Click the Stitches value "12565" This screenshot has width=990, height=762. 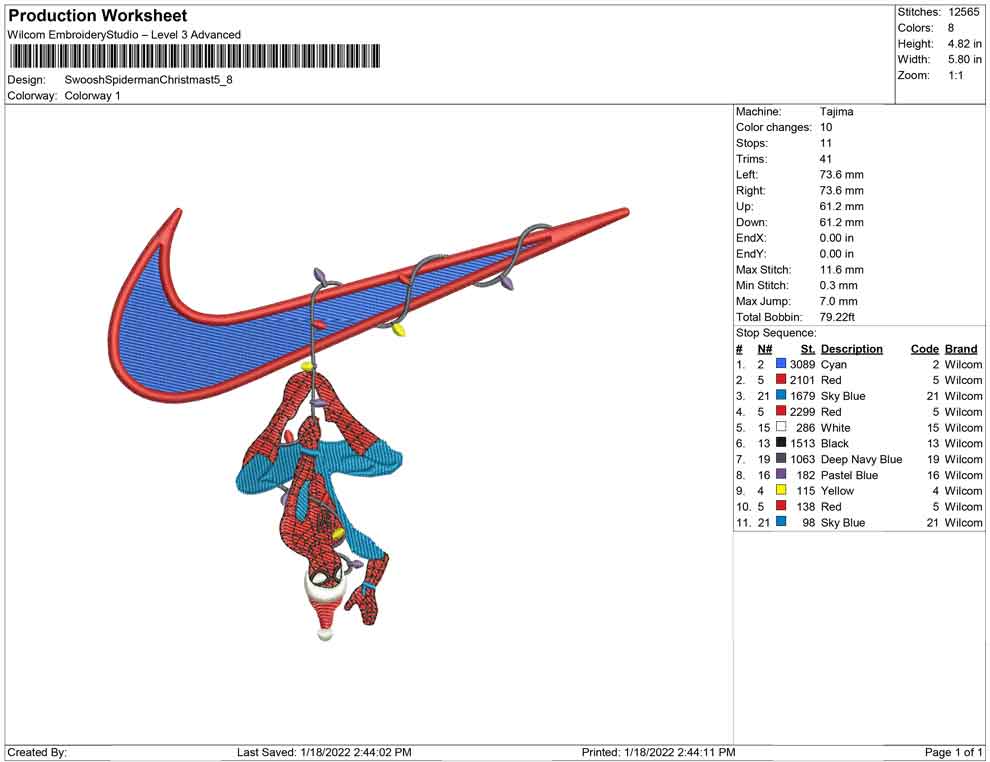[963, 12]
